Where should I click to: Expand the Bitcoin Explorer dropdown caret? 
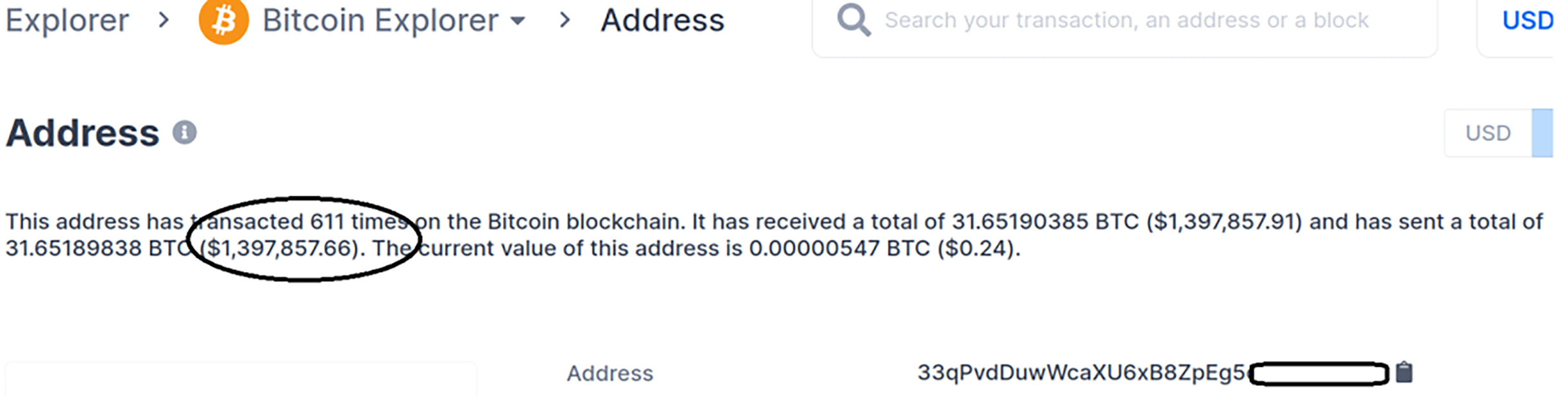point(517,21)
